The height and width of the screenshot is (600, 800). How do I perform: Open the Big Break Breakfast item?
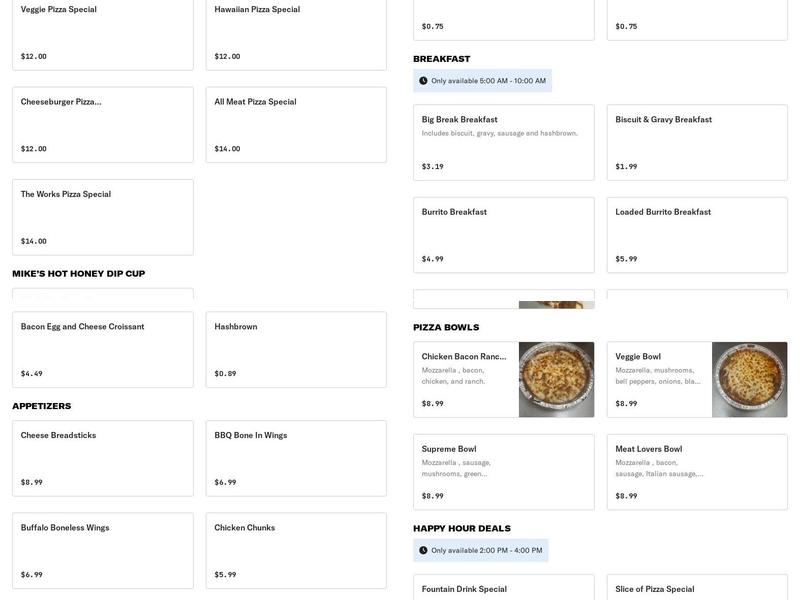pyautogui.click(x=503, y=142)
